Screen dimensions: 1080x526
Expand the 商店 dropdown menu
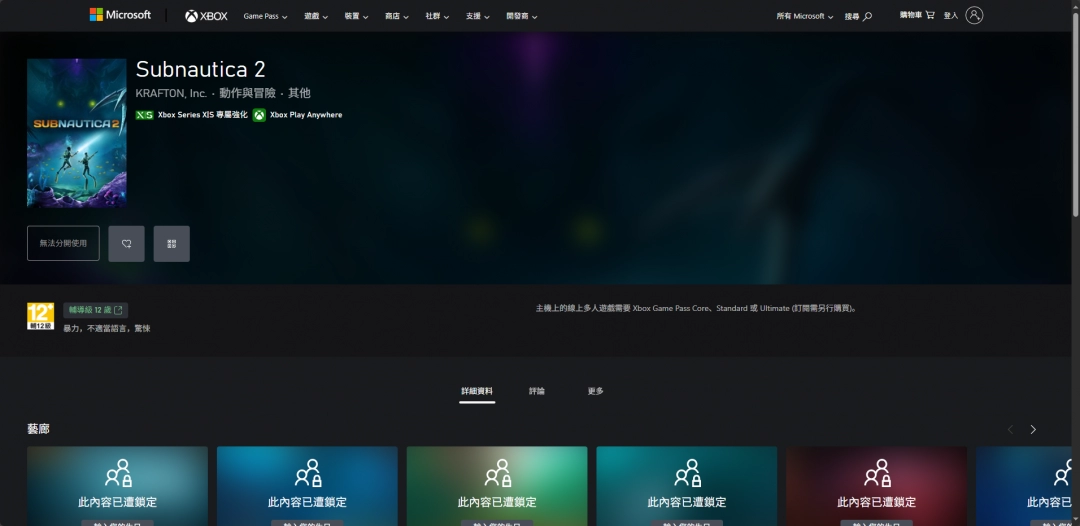tap(397, 16)
